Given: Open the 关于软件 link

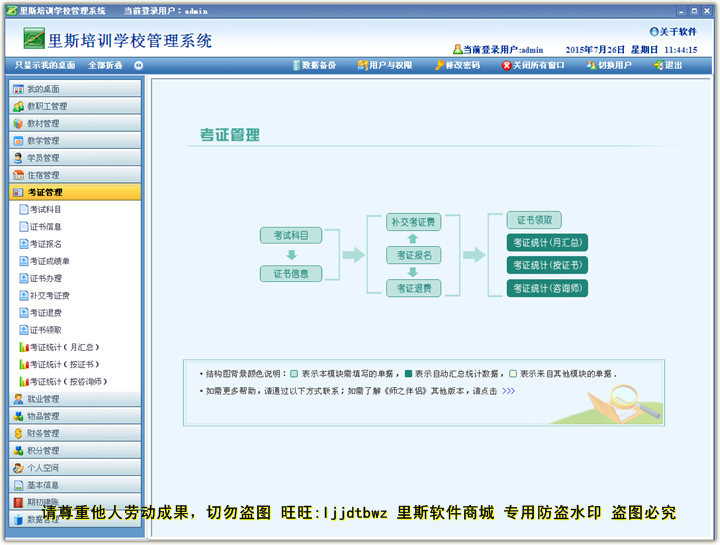Looking at the screenshot, I should pos(673,32).
